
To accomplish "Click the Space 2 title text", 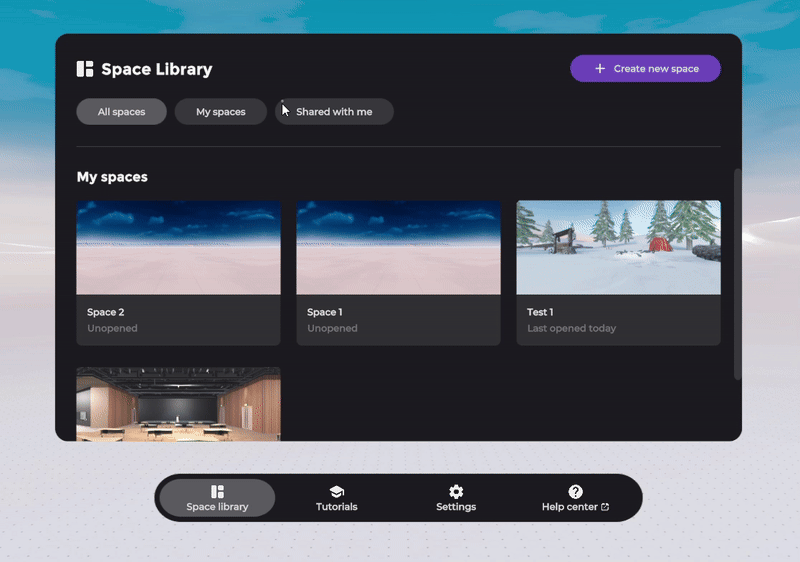I will pyautogui.click(x=106, y=312).
